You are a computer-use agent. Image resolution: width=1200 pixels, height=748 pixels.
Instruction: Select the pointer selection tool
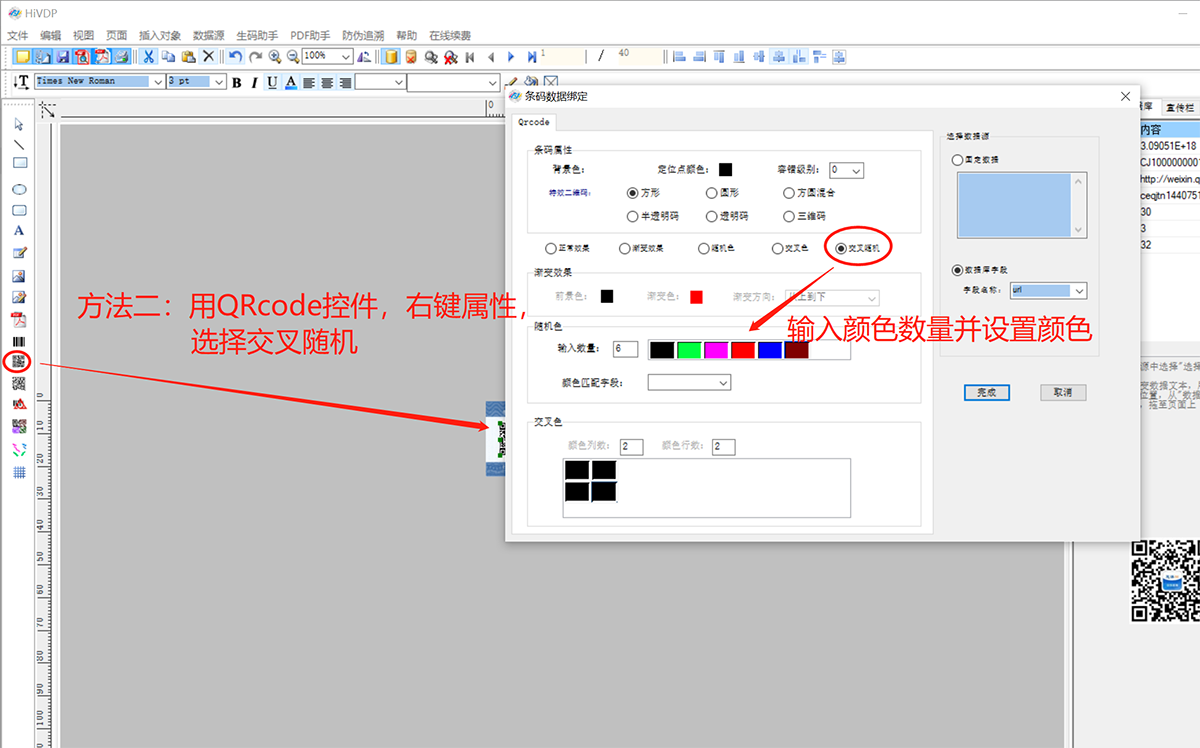[19, 125]
